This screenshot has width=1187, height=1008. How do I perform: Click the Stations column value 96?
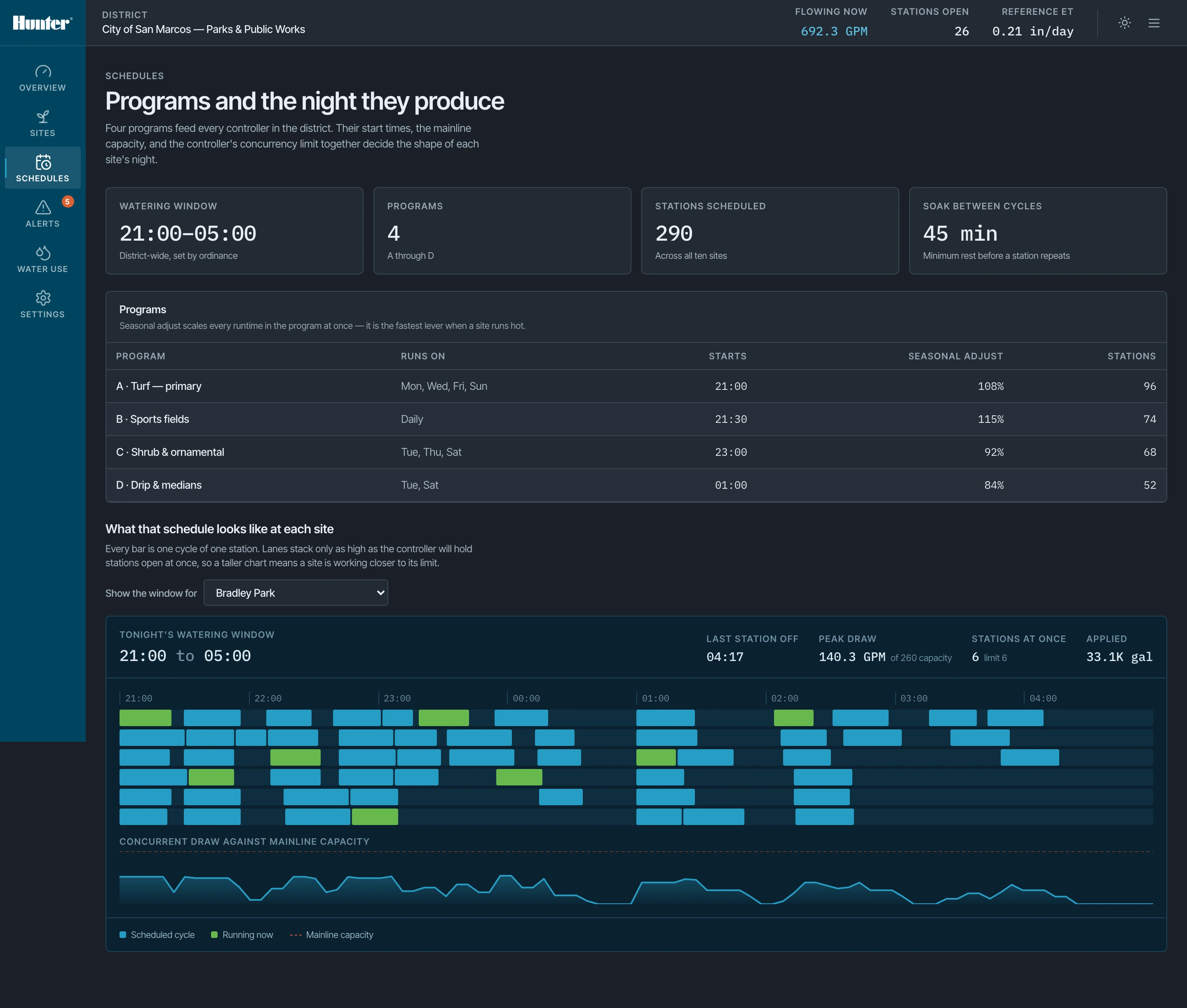1149,386
